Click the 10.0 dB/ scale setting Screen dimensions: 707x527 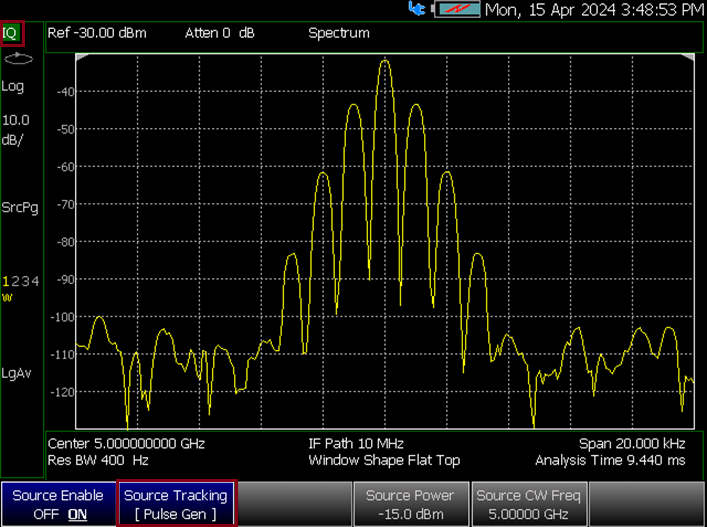(x=15, y=130)
